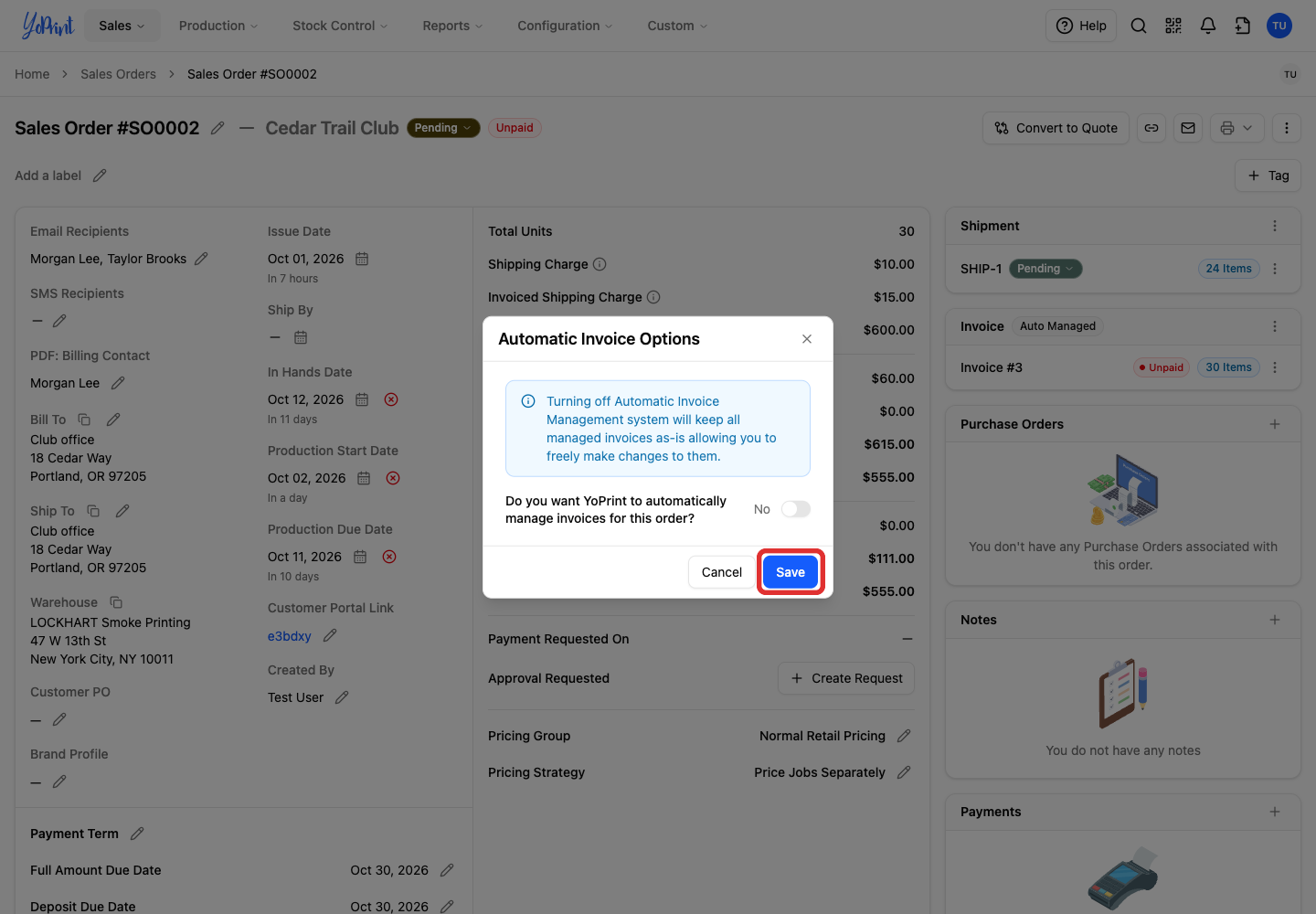
Task: Open the TU user avatar menu
Action: [1279, 26]
